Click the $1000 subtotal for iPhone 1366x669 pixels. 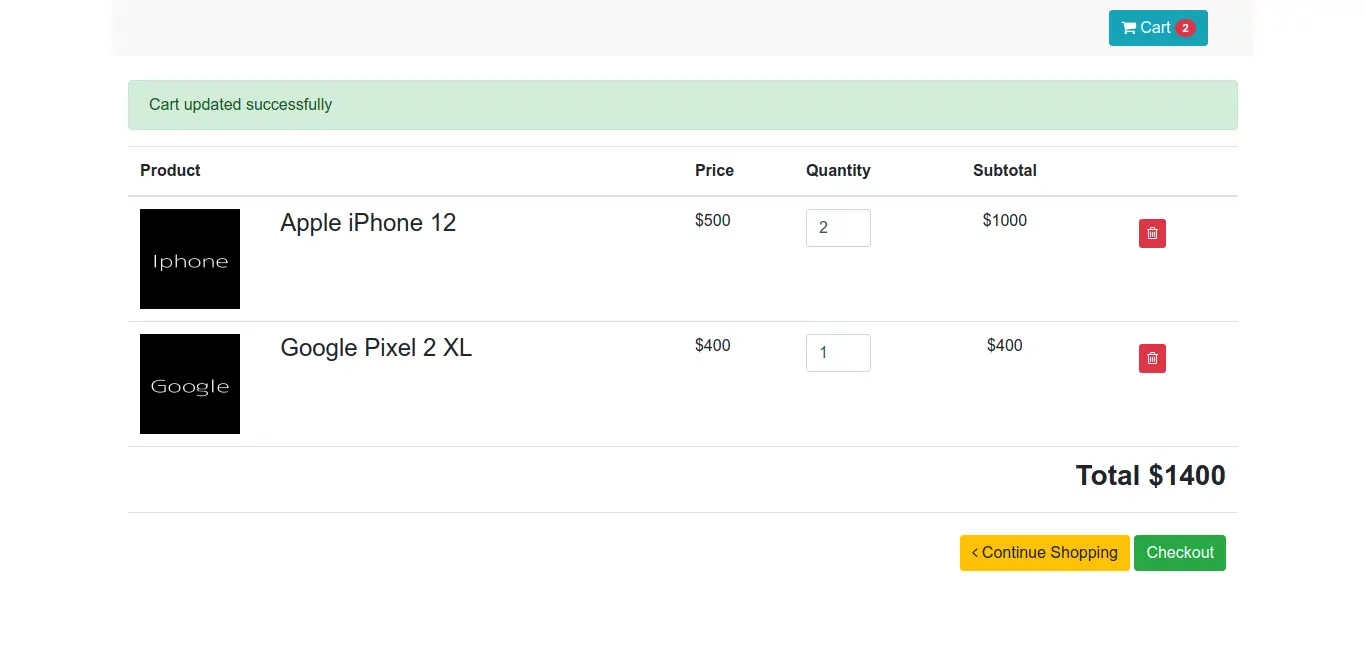point(1004,221)
